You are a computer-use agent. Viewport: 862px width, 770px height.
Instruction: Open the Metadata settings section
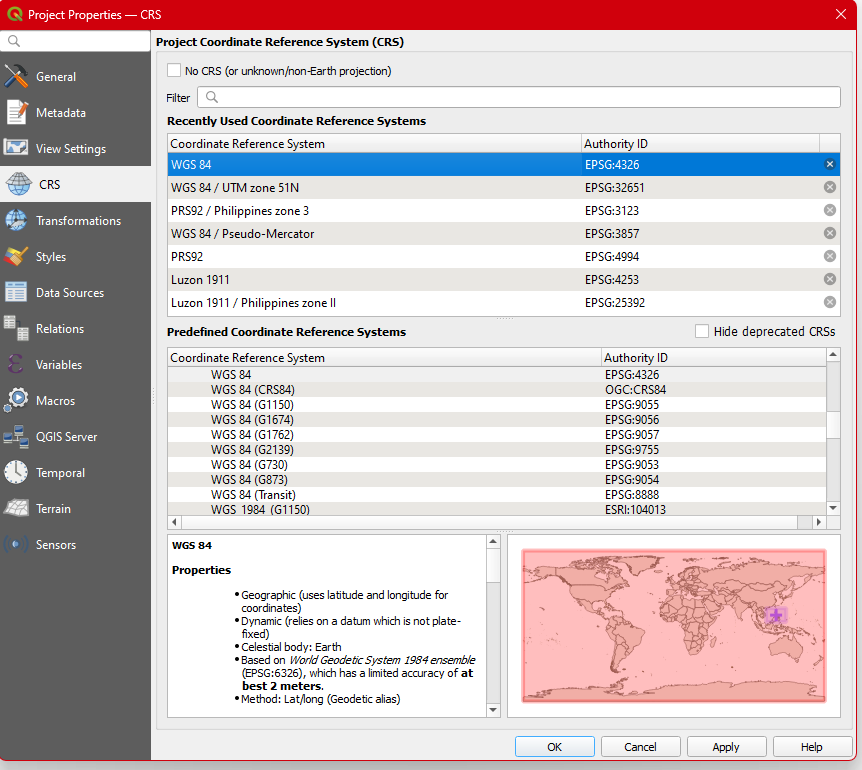coord(60,113)
